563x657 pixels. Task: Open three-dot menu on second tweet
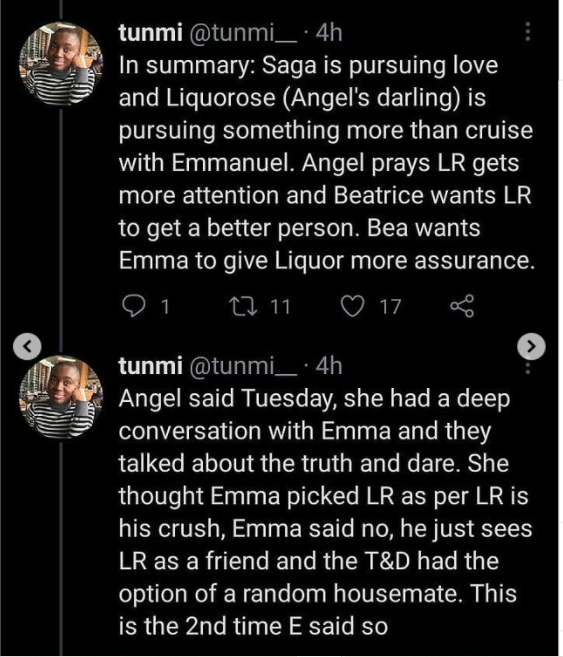tap(527, 368)
